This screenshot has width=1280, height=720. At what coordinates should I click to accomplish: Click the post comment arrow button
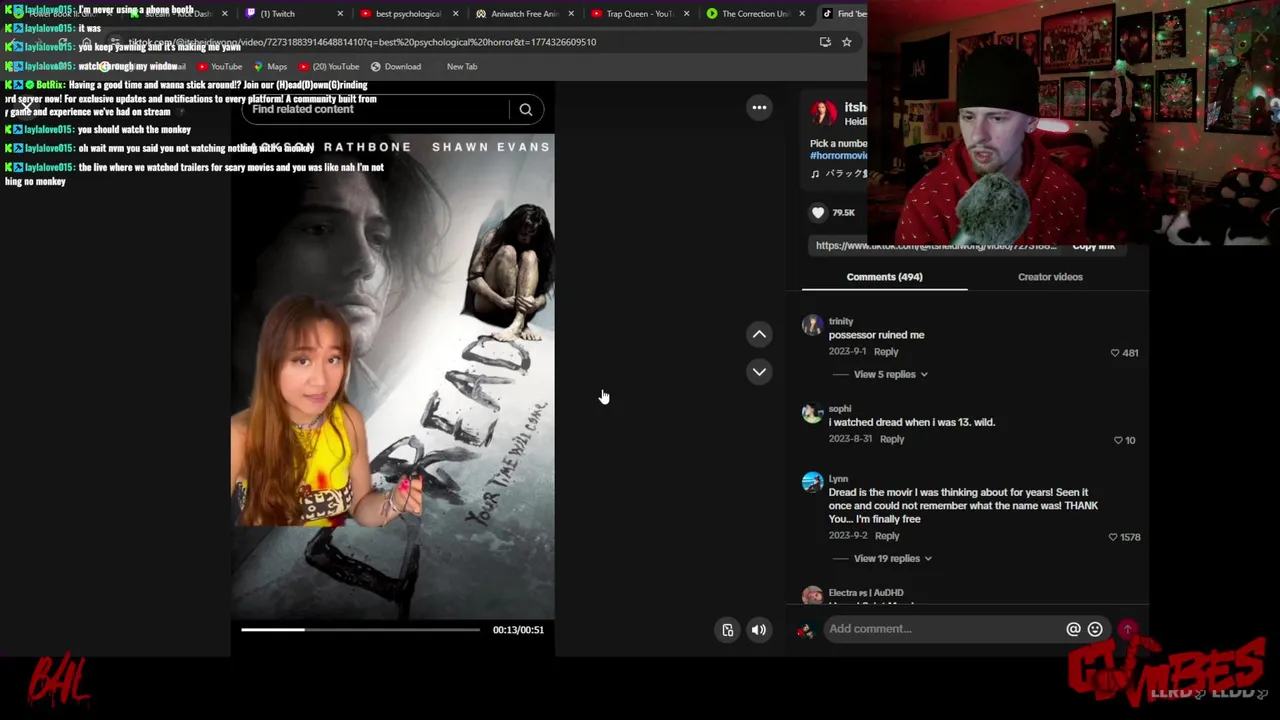[x=1128, y=629]
